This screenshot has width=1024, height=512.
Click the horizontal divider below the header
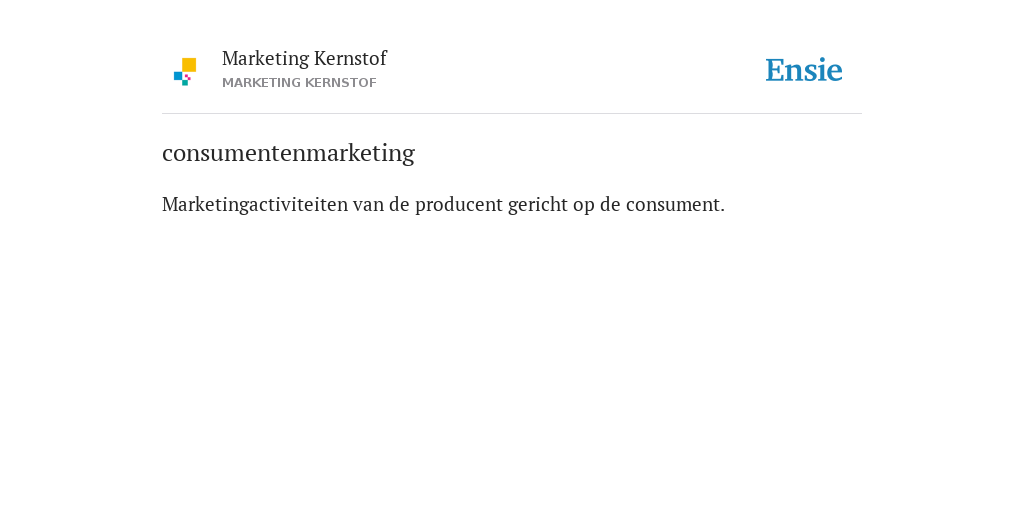click(x=512, y=114)
